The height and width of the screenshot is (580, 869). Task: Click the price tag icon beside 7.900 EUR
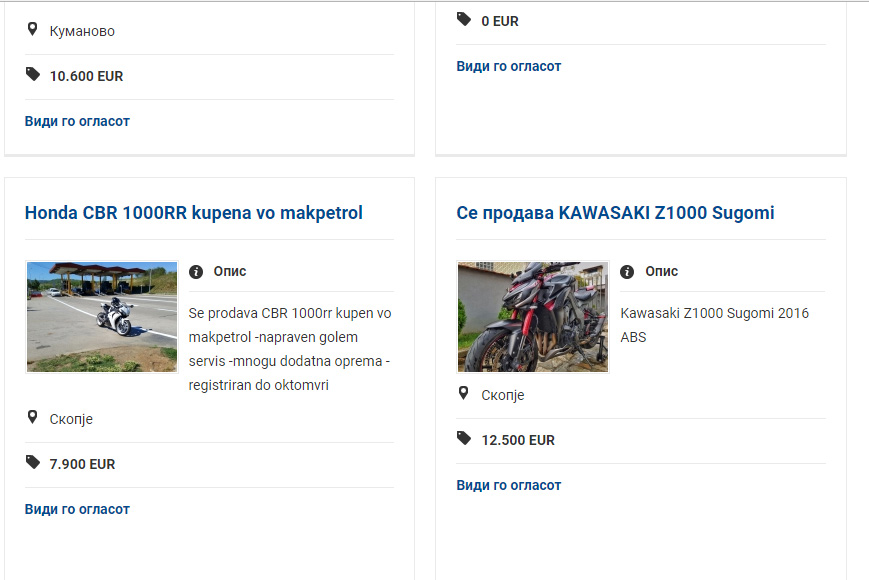pyautogui.click(x=33, y=462)
